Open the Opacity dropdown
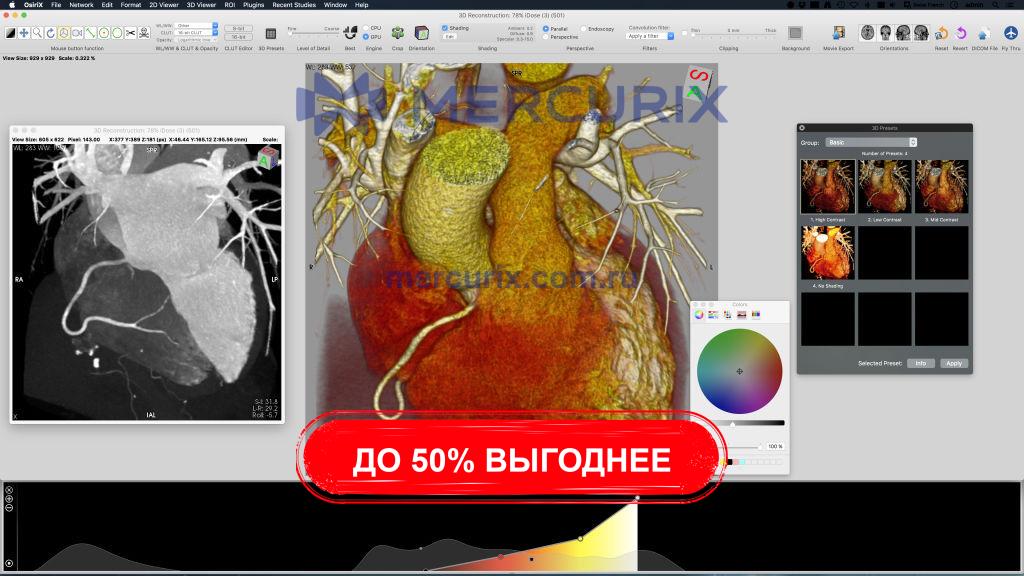The width and height of the screenshot is (1024, 576). (x=197, y=40)
